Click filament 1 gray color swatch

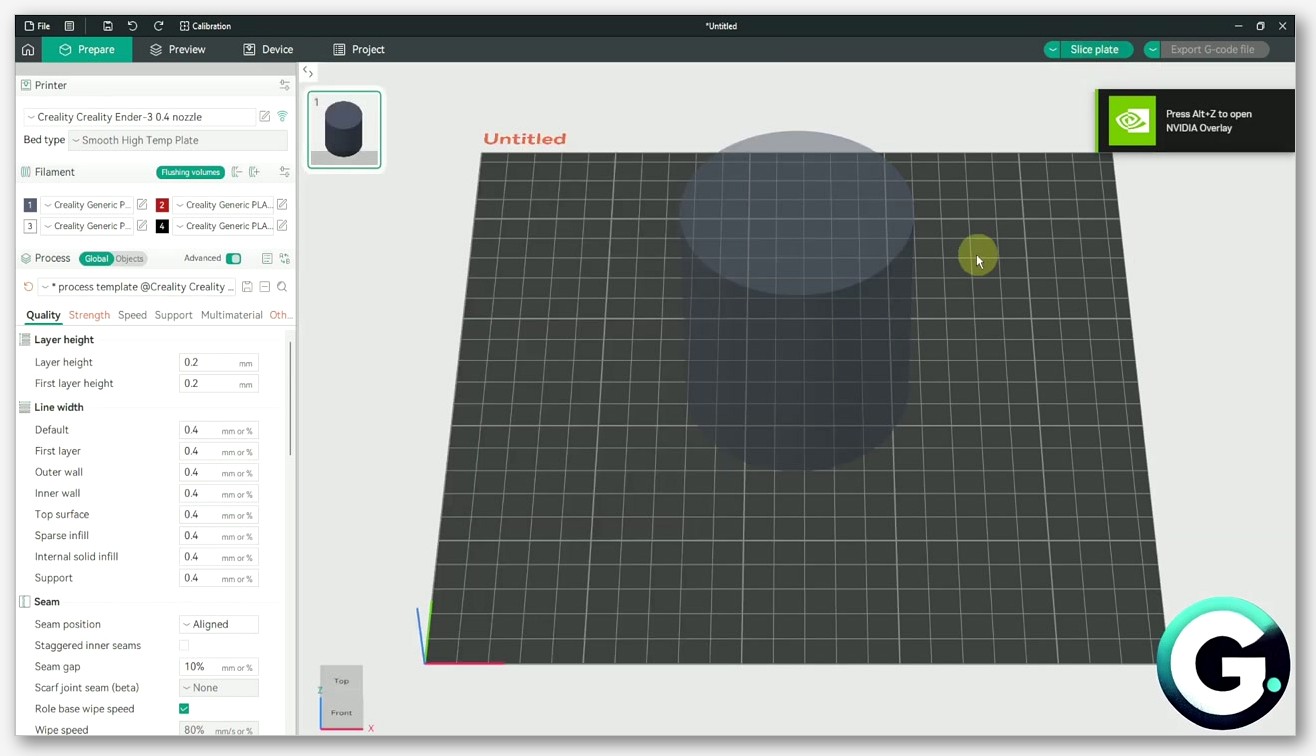click(30, 205)
